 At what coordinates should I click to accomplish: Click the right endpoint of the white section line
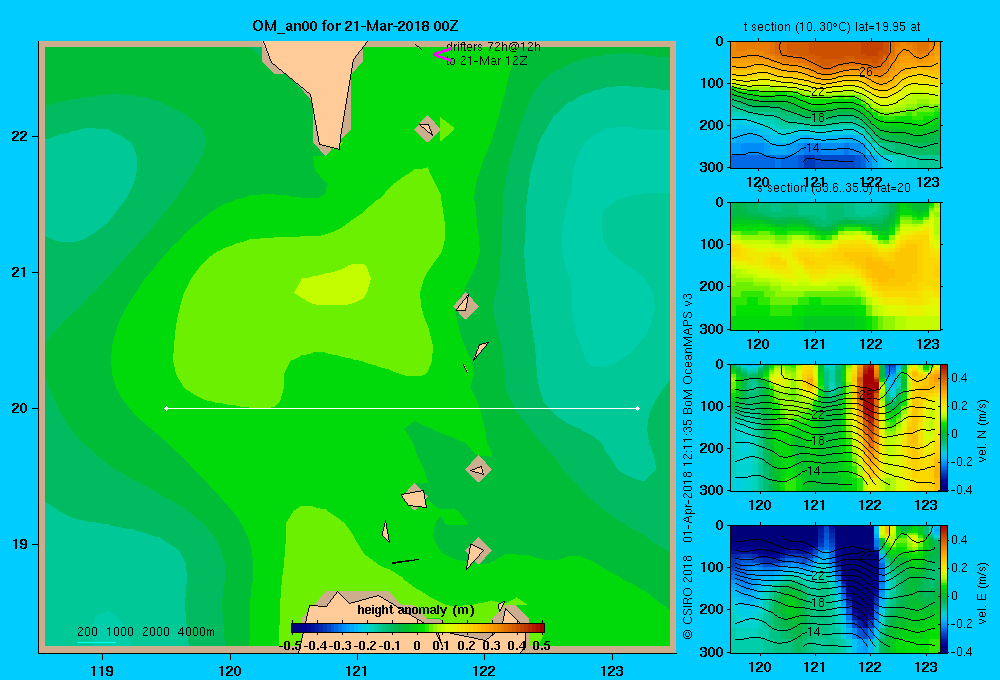[638, 408]
